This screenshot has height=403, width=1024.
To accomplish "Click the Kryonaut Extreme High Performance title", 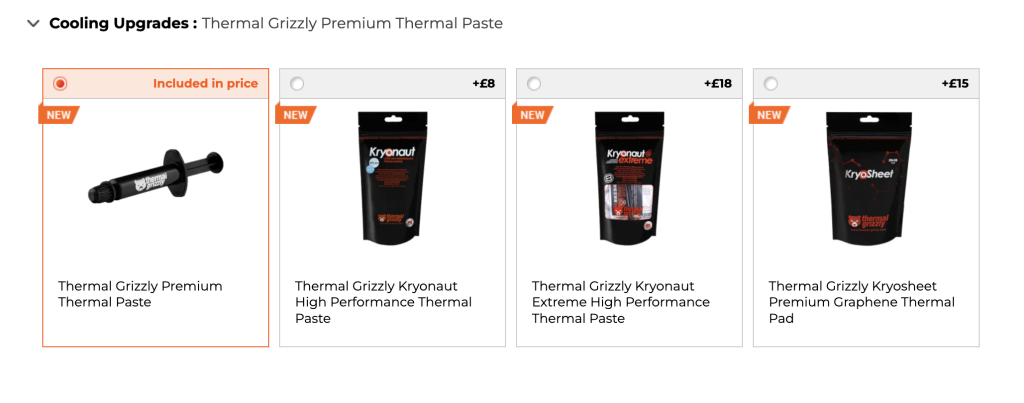I will pos(621,302).
